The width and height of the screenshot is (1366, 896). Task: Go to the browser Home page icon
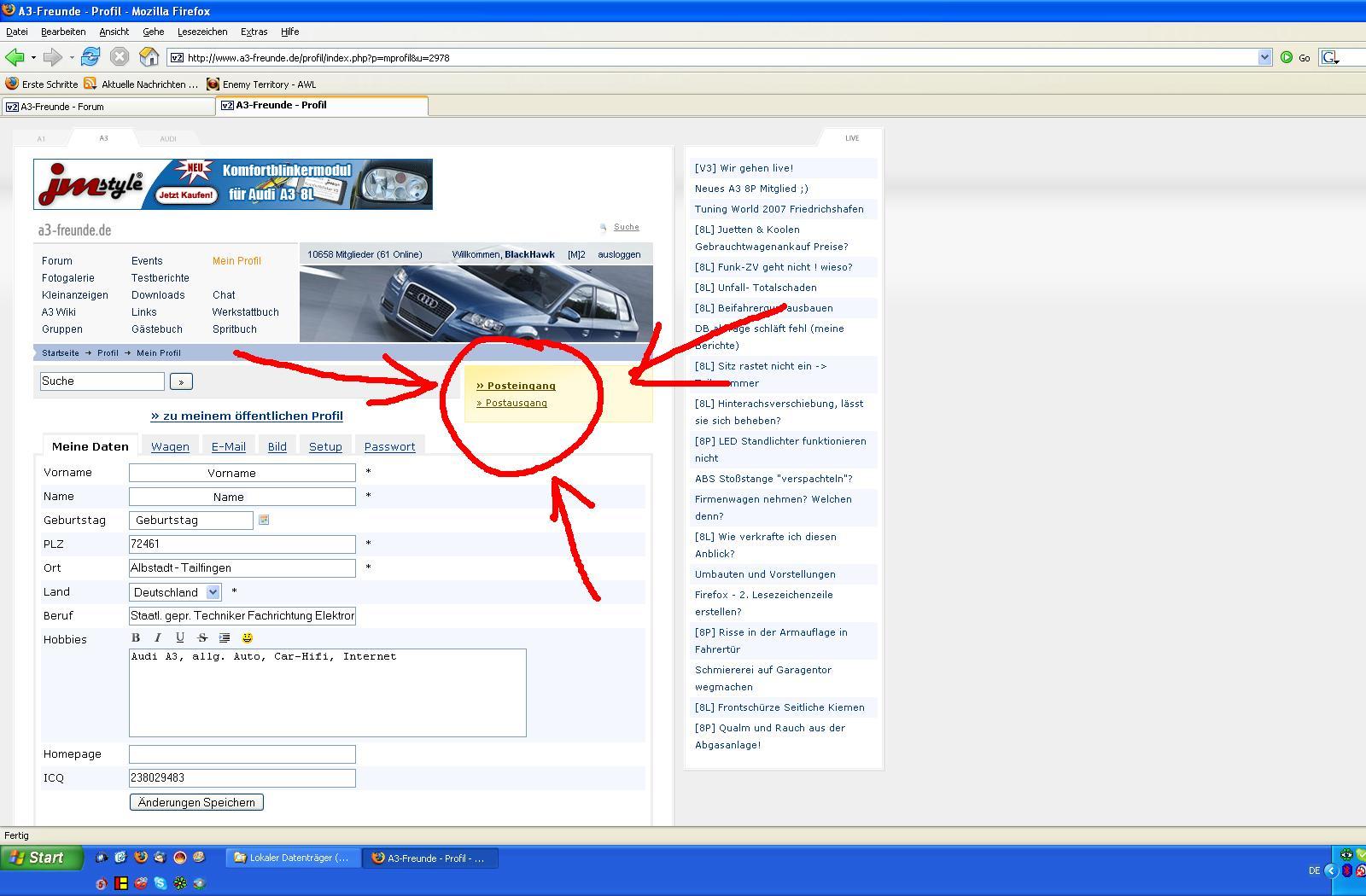[x=149, y=57]
